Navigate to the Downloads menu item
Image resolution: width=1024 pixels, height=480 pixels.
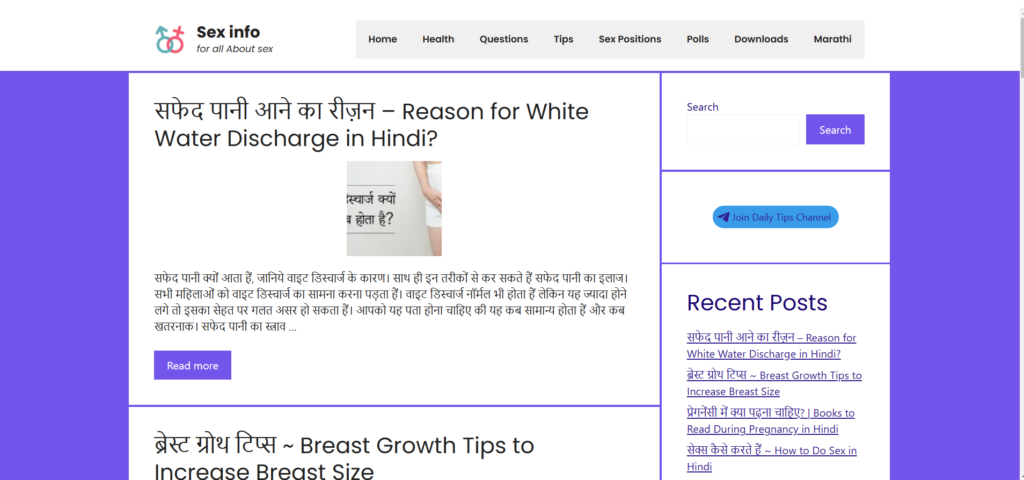point(761,39)
